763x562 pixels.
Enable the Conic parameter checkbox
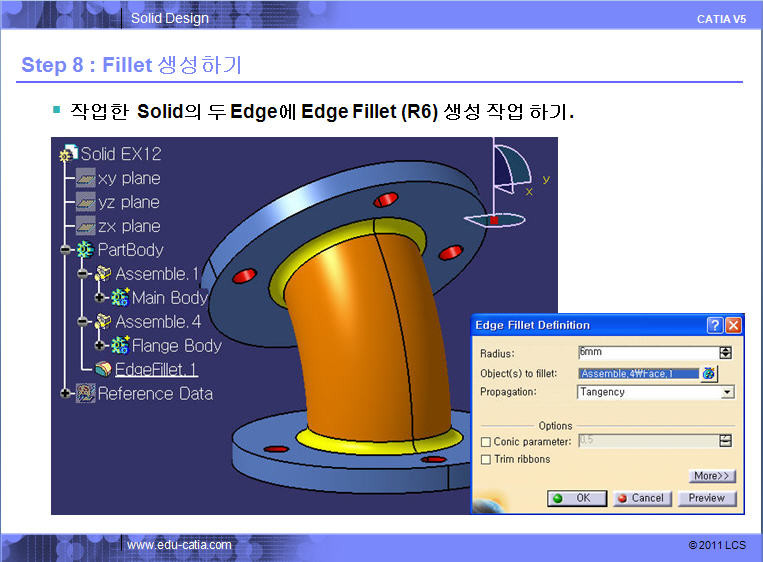point(486,442)
